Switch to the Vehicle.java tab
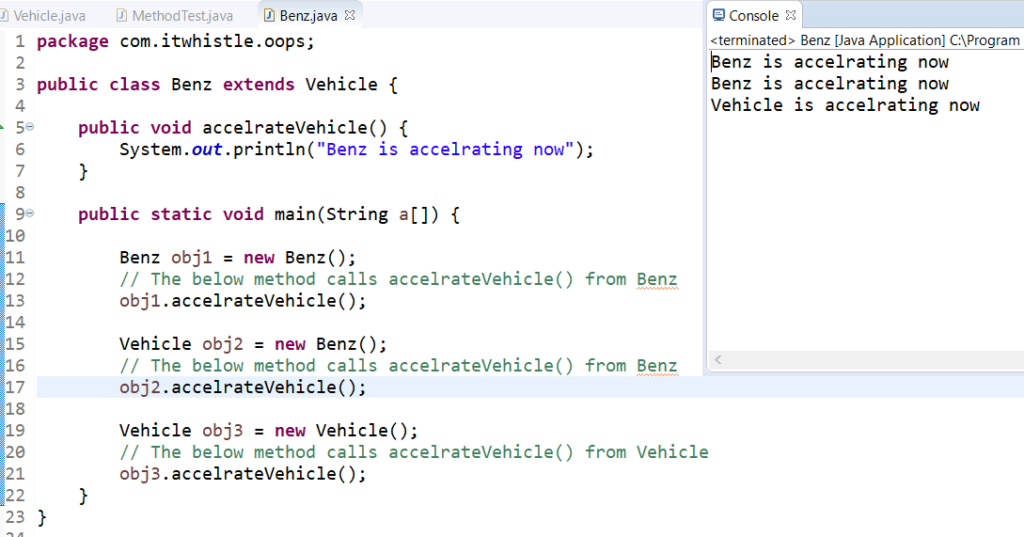Image resolution: width=1024 pixels, height=537 pixels. [50, 16]
